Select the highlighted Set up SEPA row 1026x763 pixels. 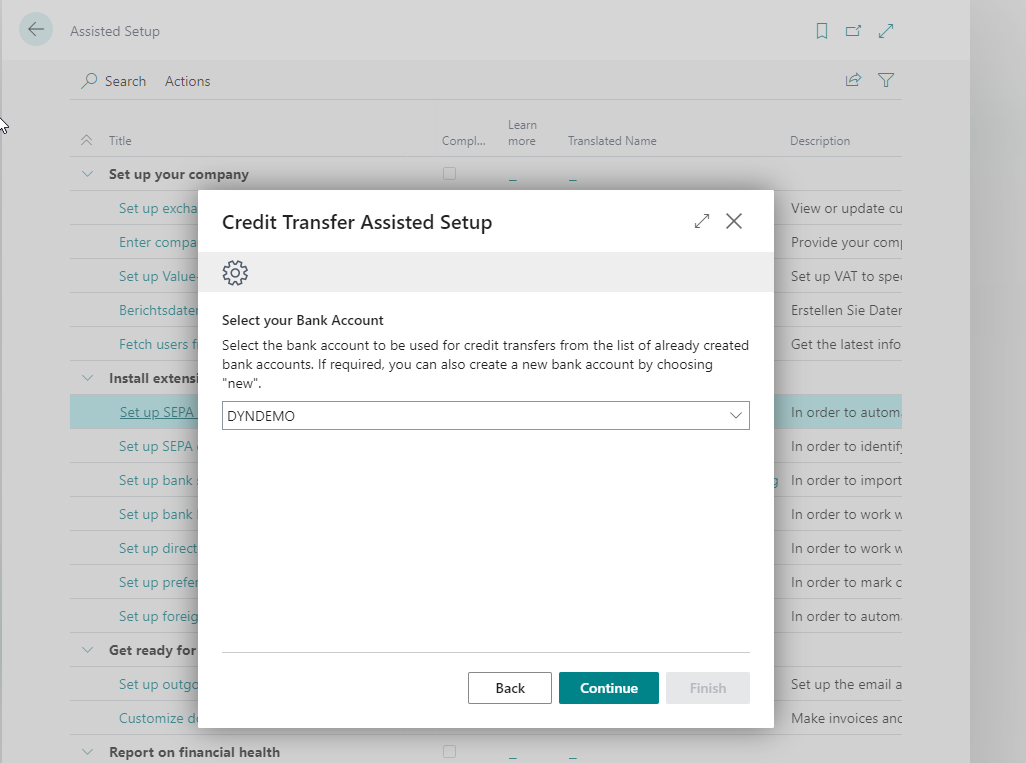coord(160,411)
